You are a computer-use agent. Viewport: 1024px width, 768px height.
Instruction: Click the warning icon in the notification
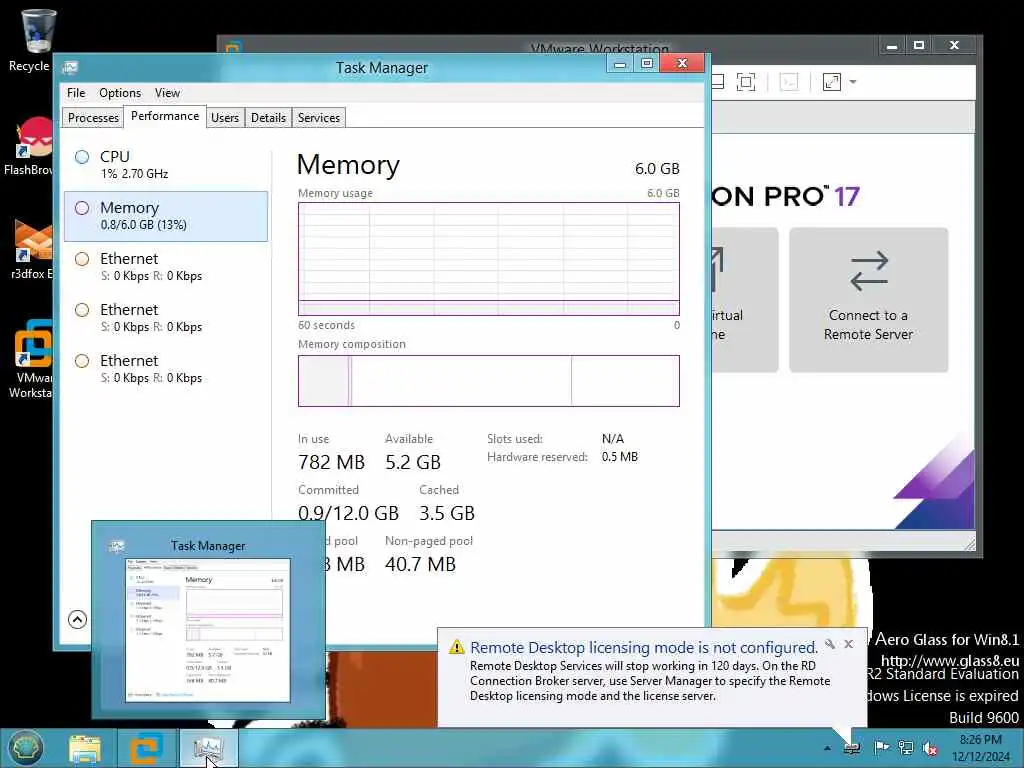click(x=456, y=647)
